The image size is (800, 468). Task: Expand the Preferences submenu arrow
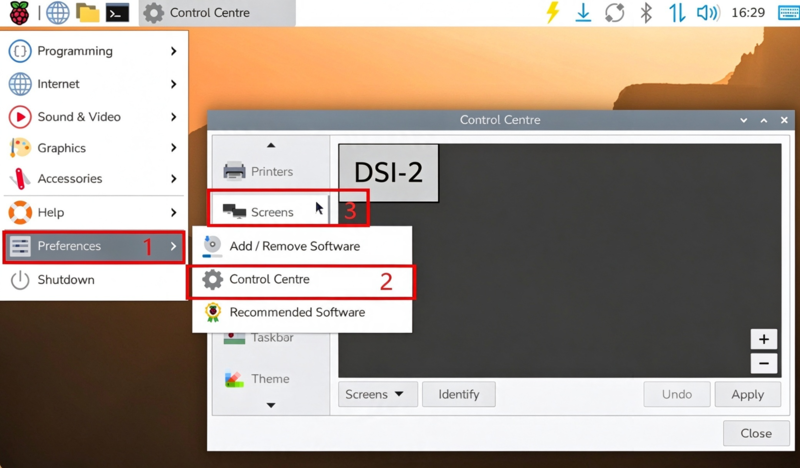coord(174,247)
